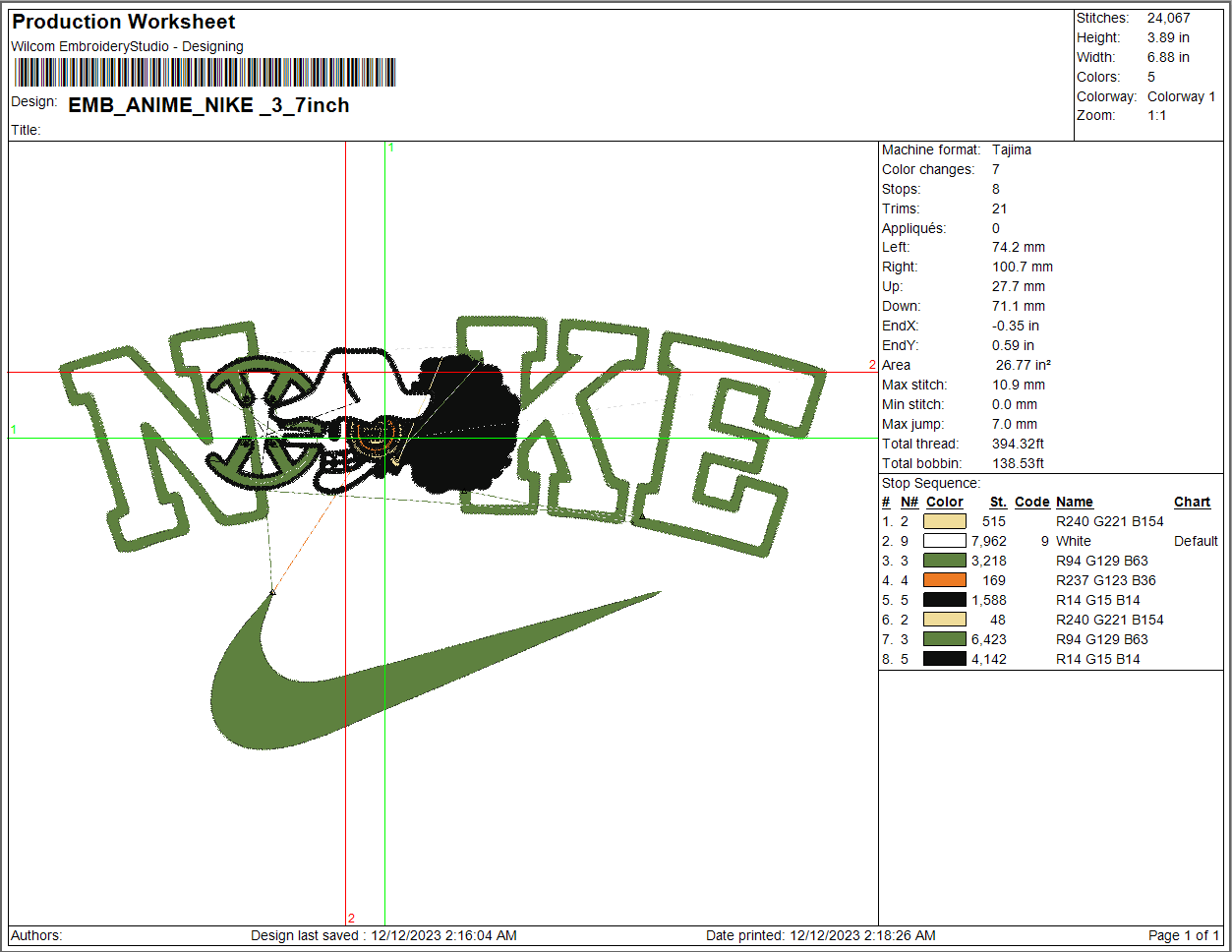The image size is (1232, 952).
Task: Click the Color column header
Action: click(x=944, y=502)
